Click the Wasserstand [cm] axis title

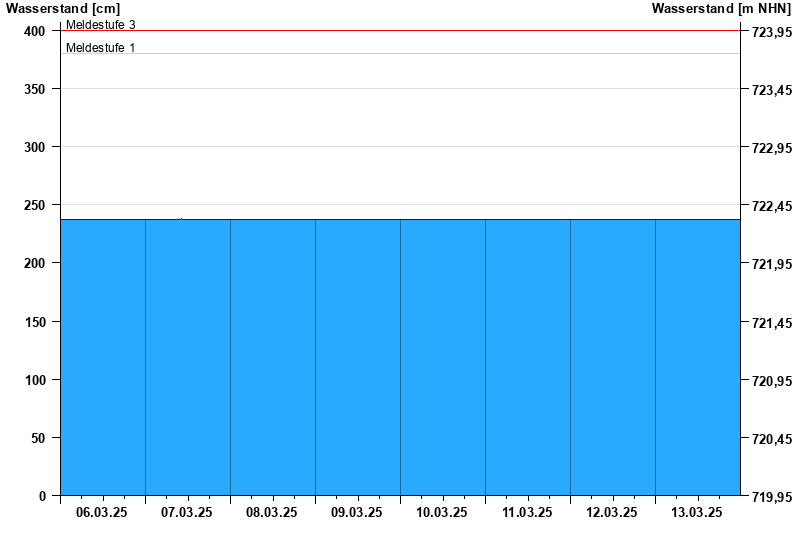(62, 8)
